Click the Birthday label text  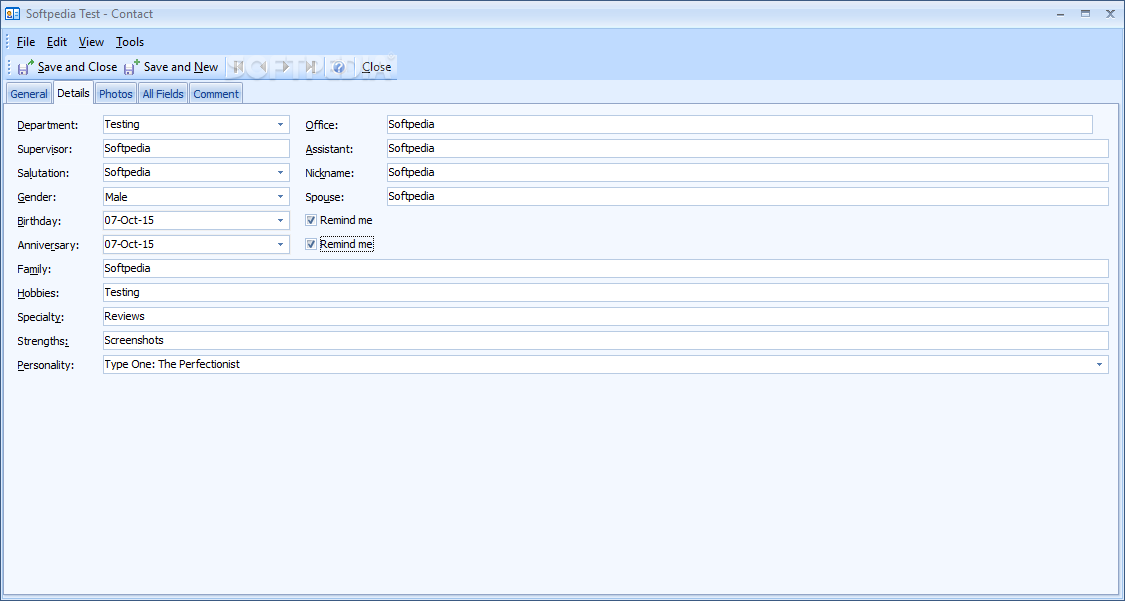39,222
